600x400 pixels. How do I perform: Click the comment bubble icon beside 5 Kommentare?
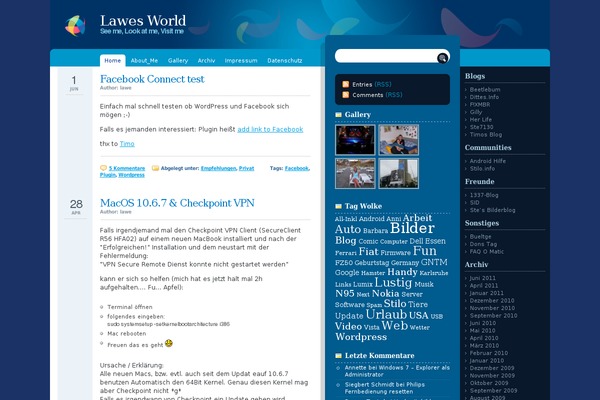click(x=103, y=168)
